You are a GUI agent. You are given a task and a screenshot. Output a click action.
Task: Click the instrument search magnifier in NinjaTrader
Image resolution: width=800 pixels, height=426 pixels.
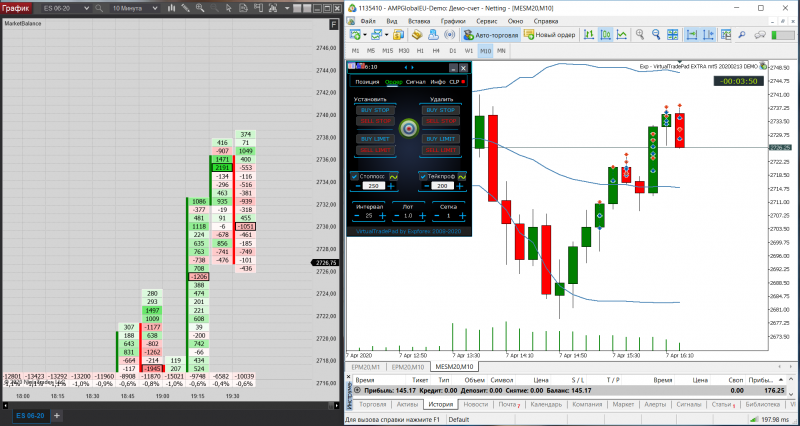99,8
